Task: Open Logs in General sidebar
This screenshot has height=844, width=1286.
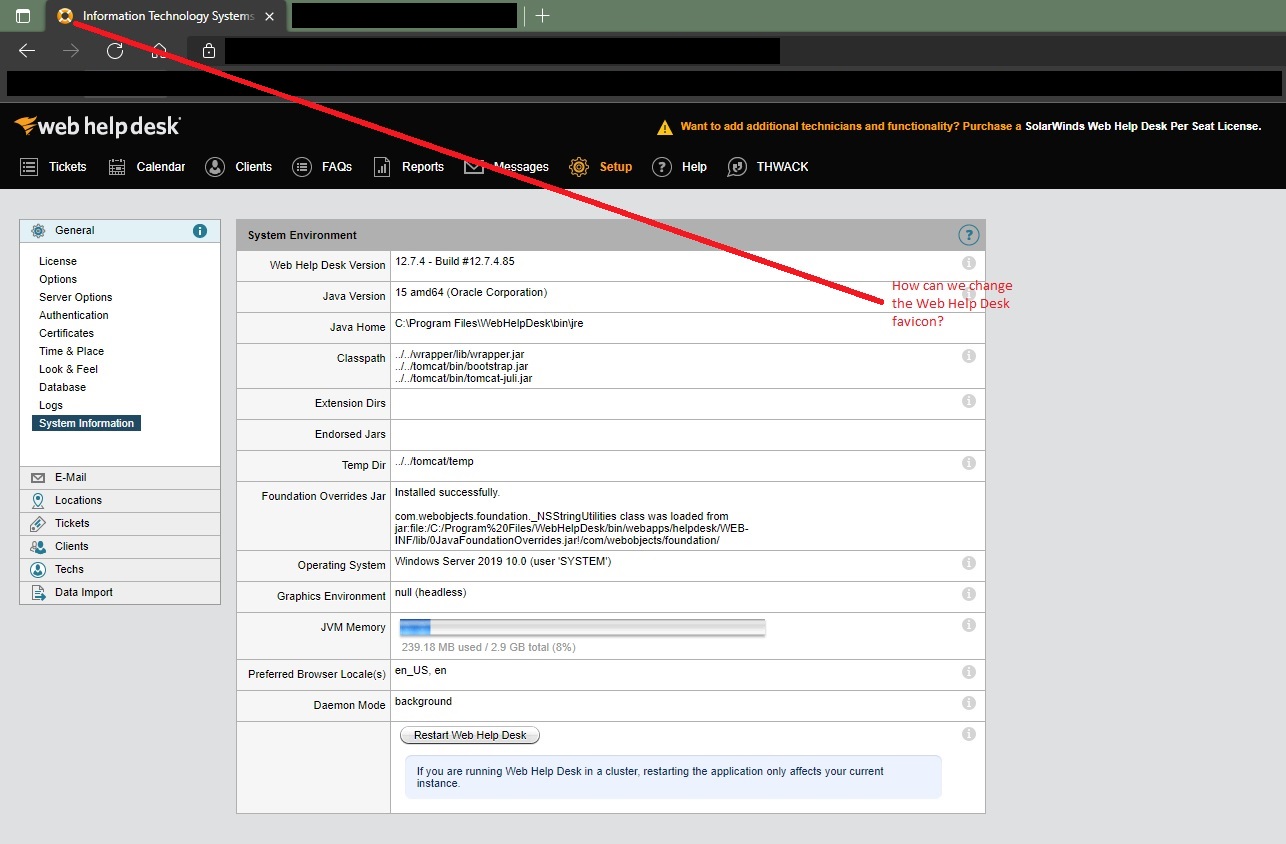Action: tap(51, 405)
